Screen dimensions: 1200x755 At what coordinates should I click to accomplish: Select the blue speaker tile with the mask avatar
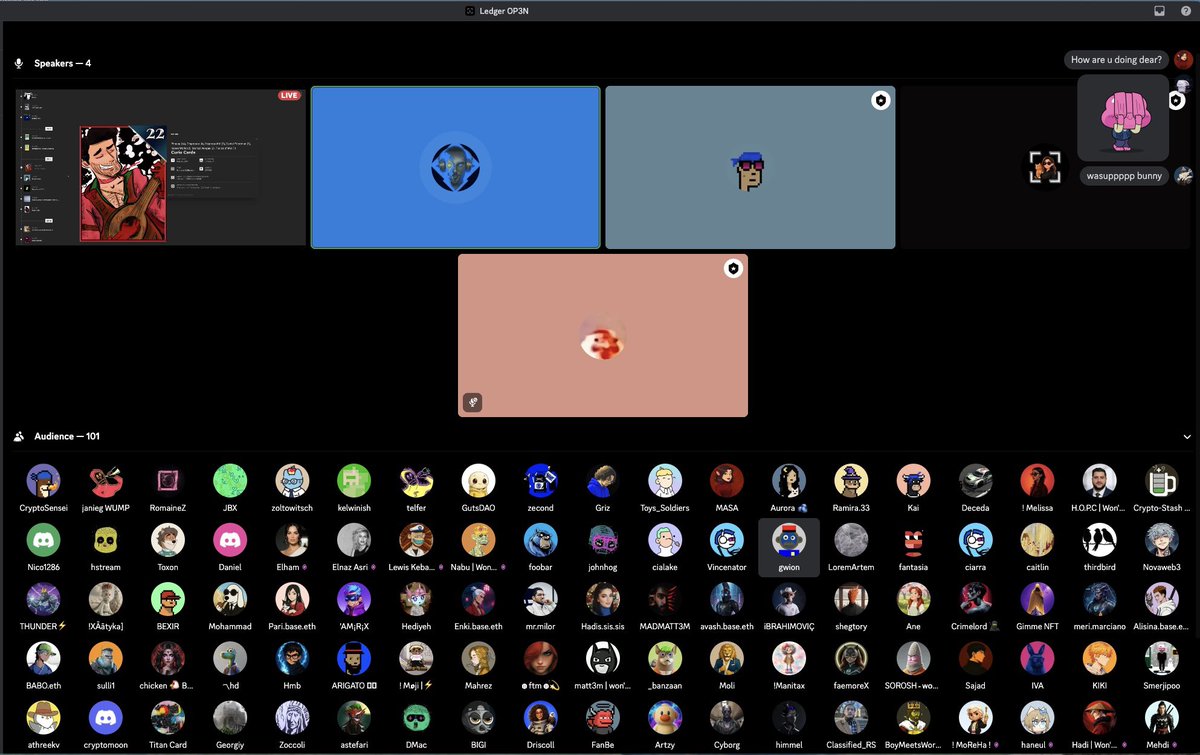455,167
